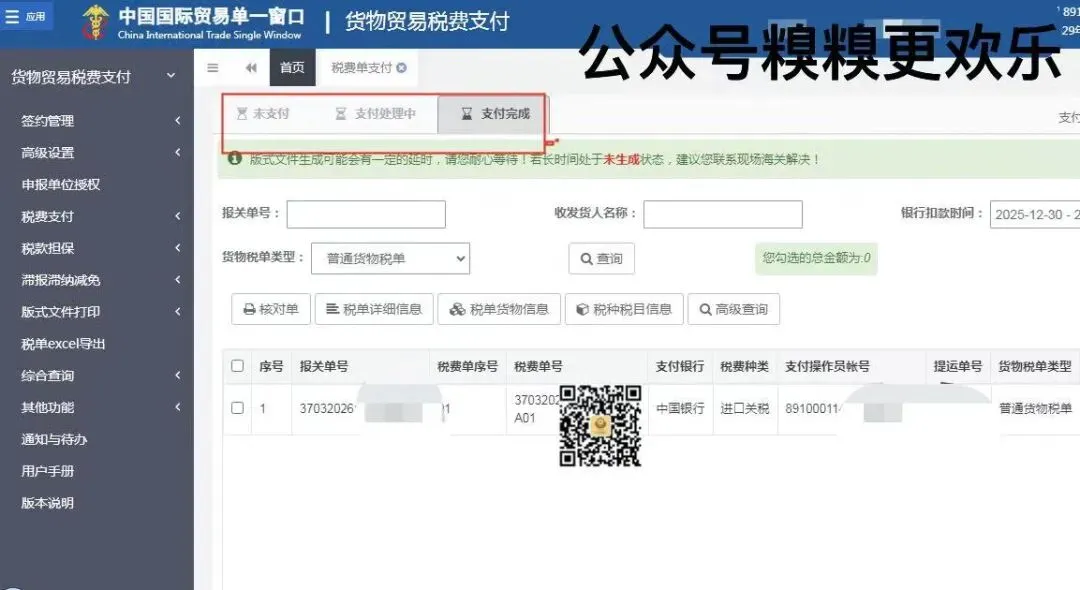
Task: Click box icon on 税种税目信息 button
Action: click(583, 310)
